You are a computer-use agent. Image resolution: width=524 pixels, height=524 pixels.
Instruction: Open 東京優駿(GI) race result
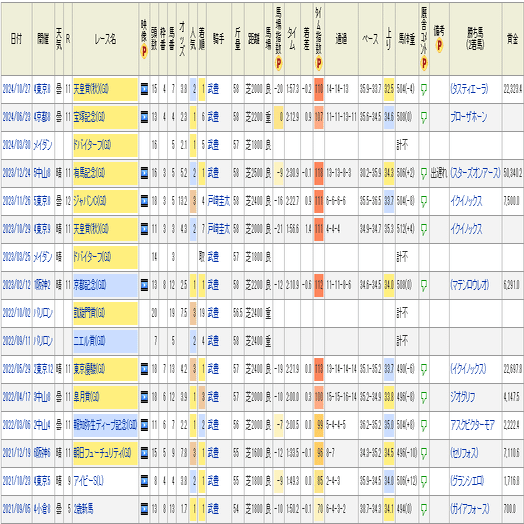[89, 370]
